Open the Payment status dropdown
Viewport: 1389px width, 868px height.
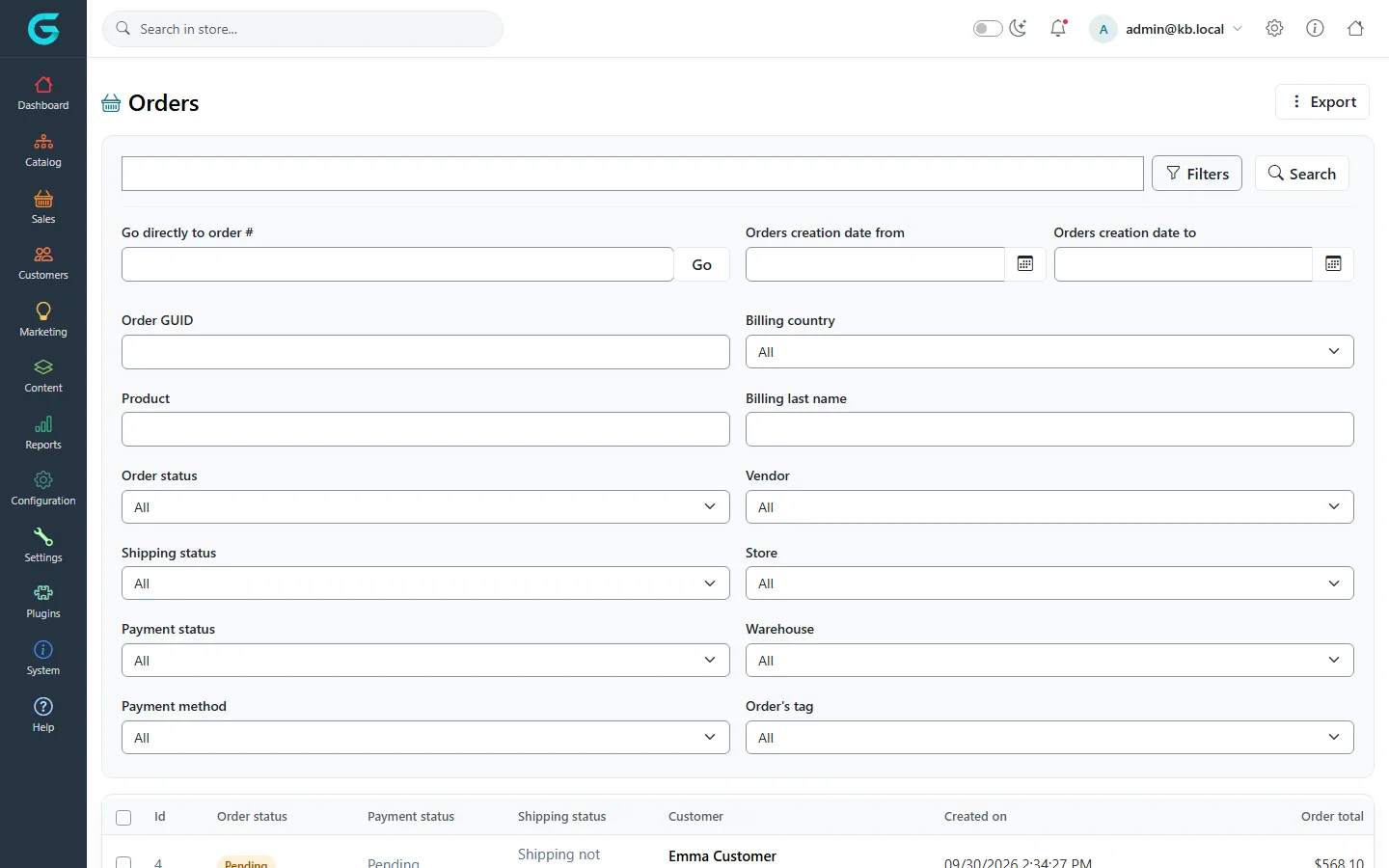[x=425, y=661]
